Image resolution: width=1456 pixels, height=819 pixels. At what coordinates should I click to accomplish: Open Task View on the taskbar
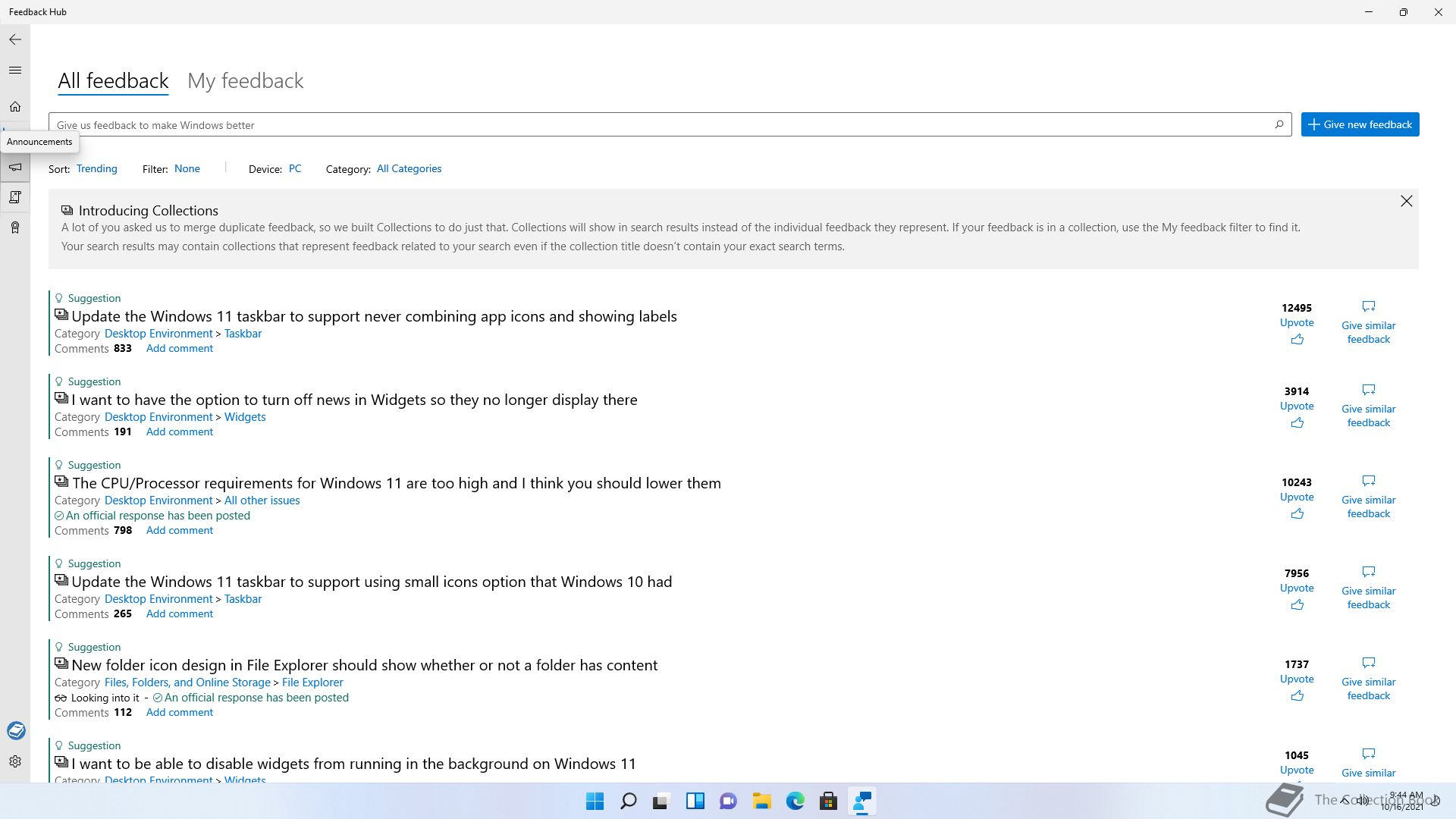pyautogui.click(x=661, y=801)
